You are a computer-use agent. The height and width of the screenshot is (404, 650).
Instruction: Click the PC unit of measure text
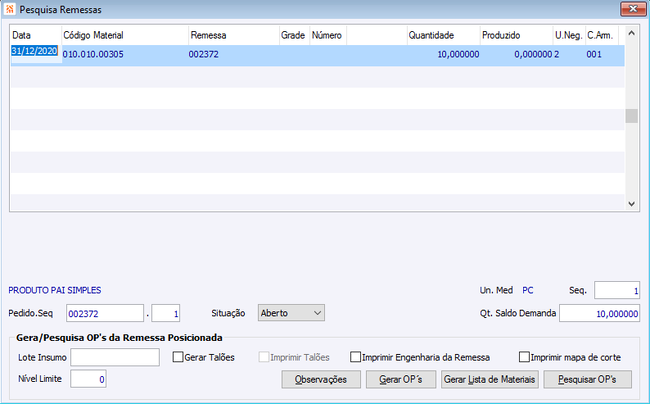click(x=528, y=290)
